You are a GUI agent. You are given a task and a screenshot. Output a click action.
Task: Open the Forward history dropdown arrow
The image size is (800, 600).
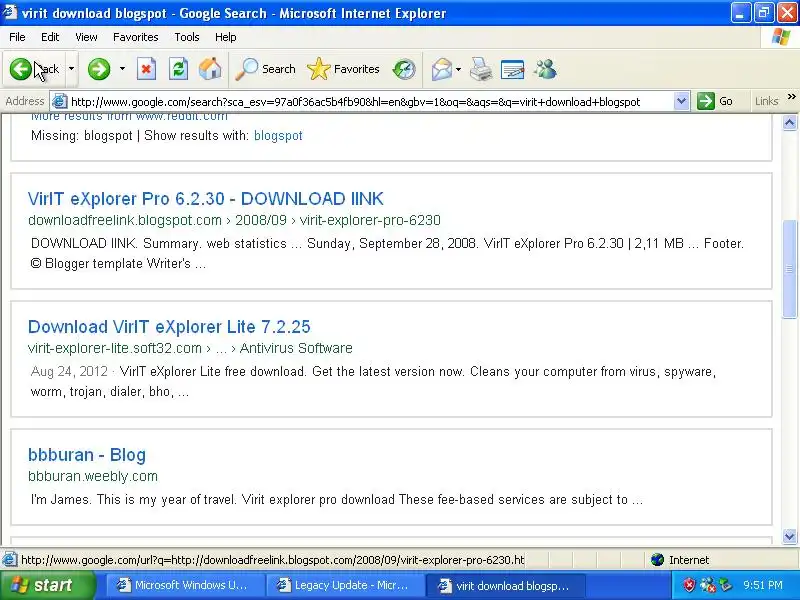122,69
